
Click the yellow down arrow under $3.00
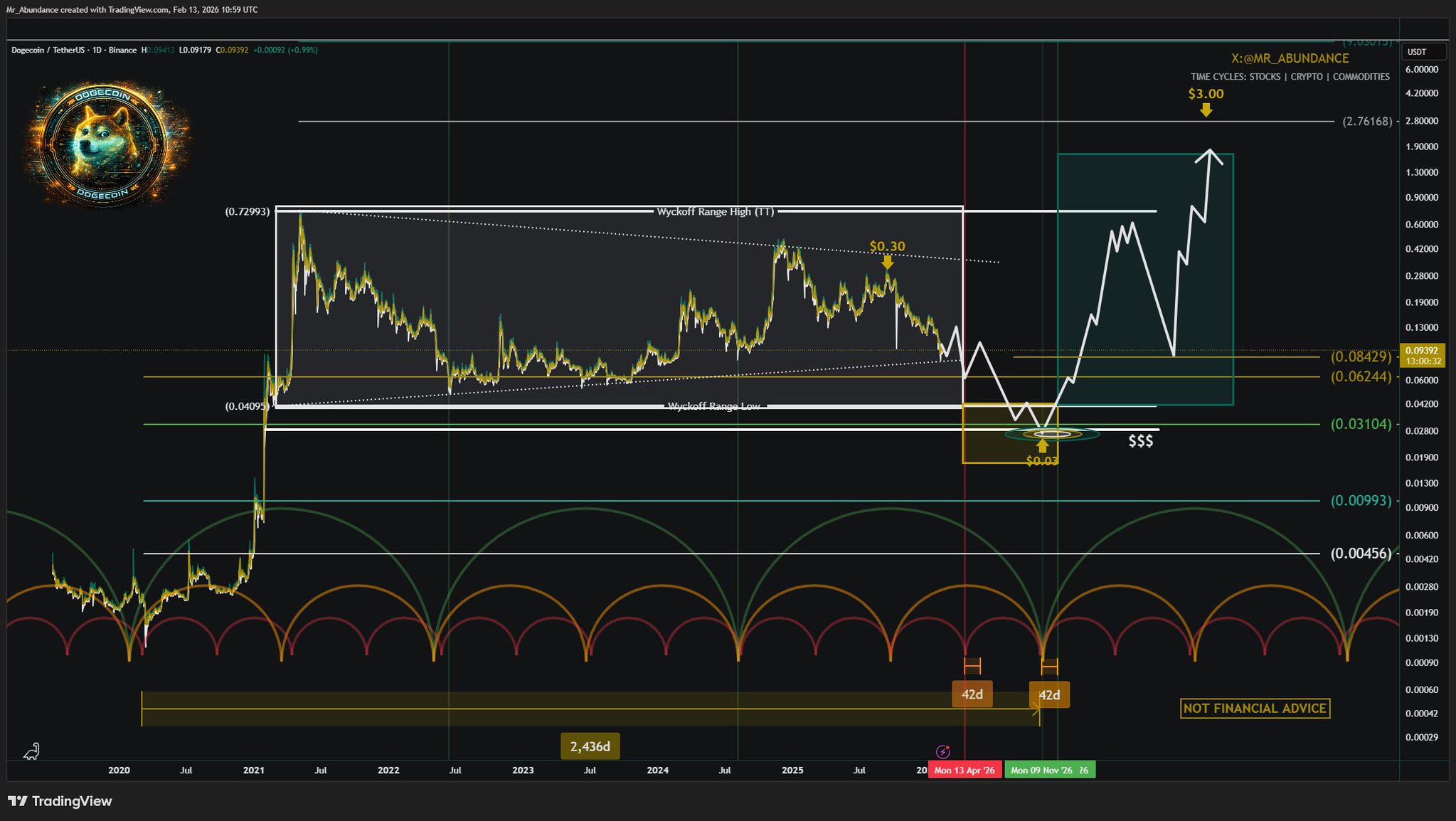pos(1206,110)
